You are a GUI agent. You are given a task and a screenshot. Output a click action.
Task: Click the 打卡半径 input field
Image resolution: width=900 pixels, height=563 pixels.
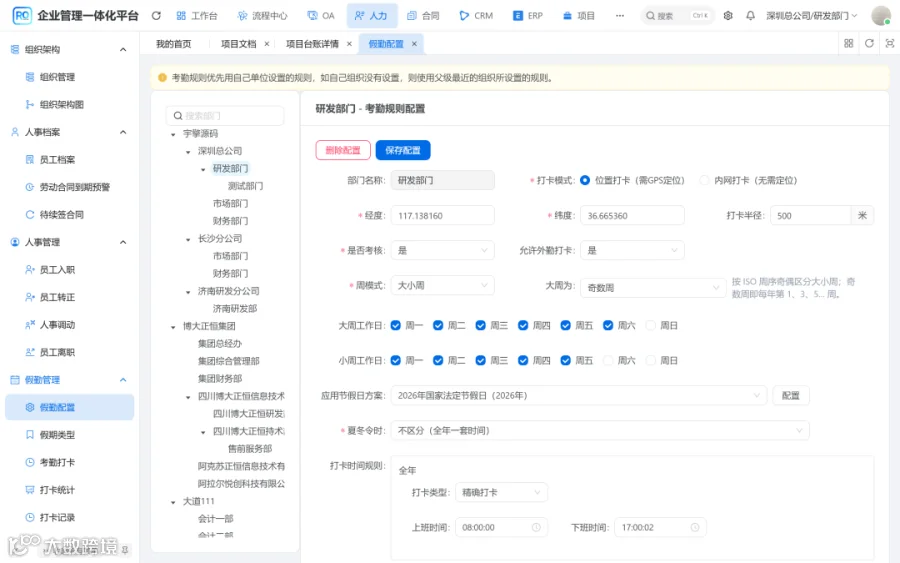[810, 216]
